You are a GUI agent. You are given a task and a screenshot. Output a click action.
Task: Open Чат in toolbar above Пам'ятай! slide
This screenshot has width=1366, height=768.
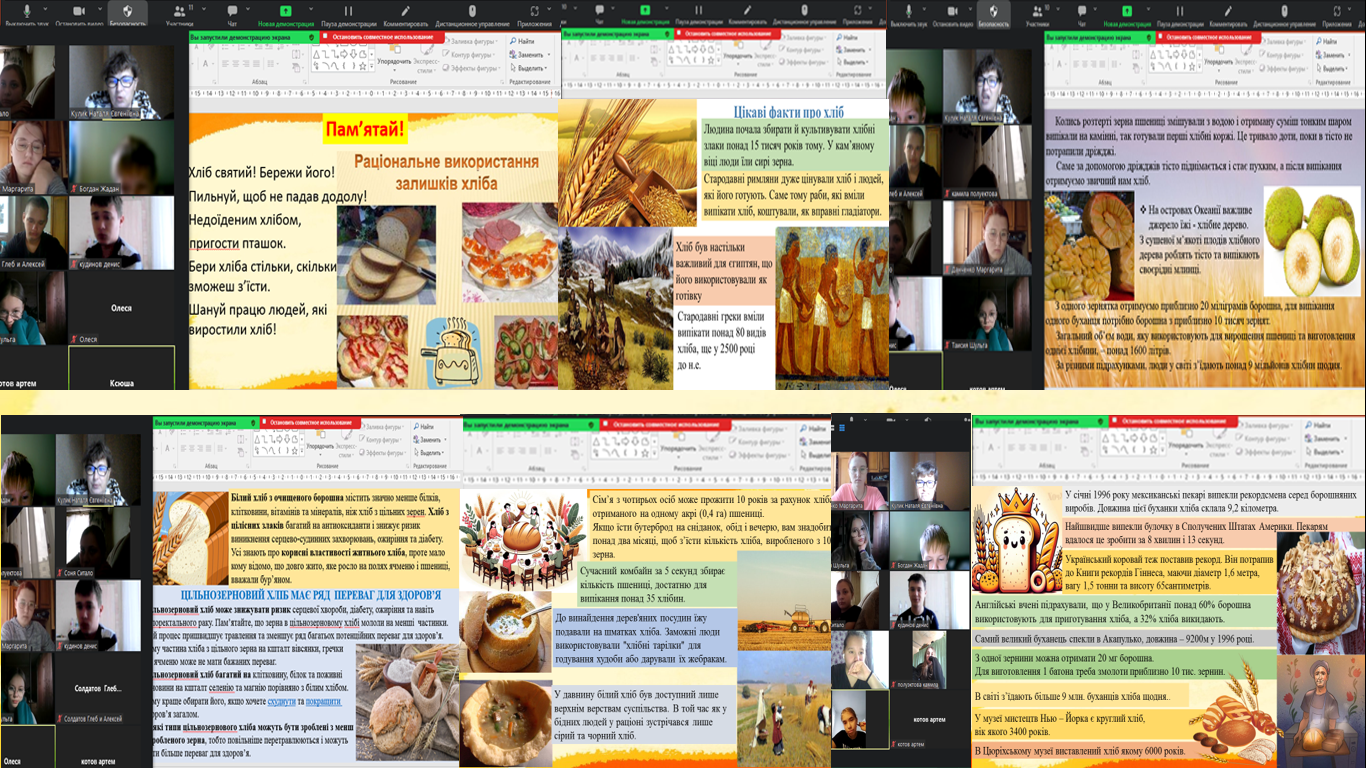(x=232, y=14)
